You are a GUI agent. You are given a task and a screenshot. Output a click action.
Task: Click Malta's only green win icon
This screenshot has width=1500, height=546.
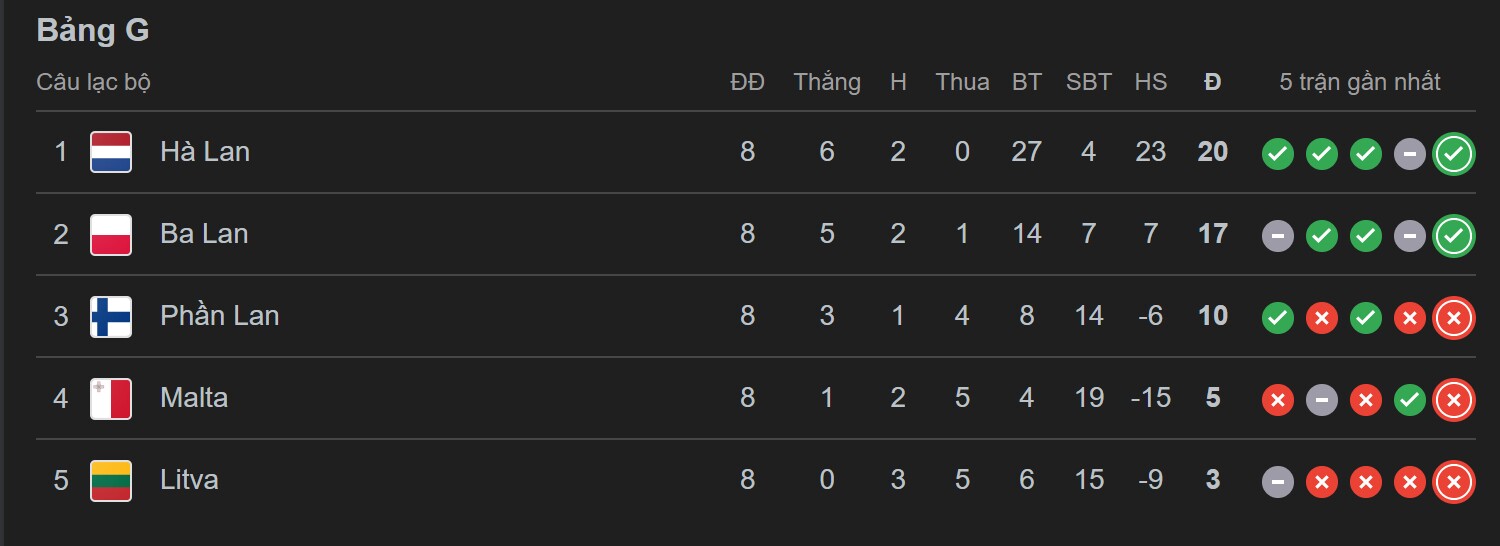point(1410,400)
